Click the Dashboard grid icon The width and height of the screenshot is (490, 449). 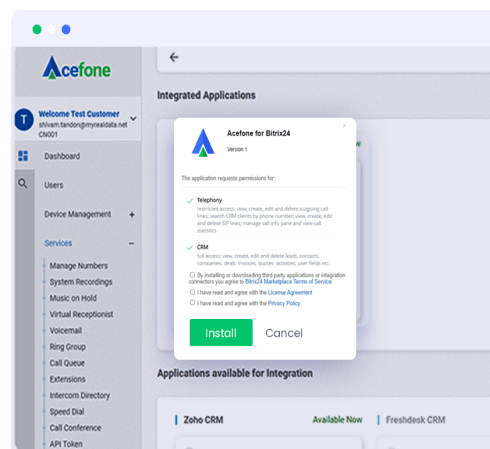coord(23,156)
